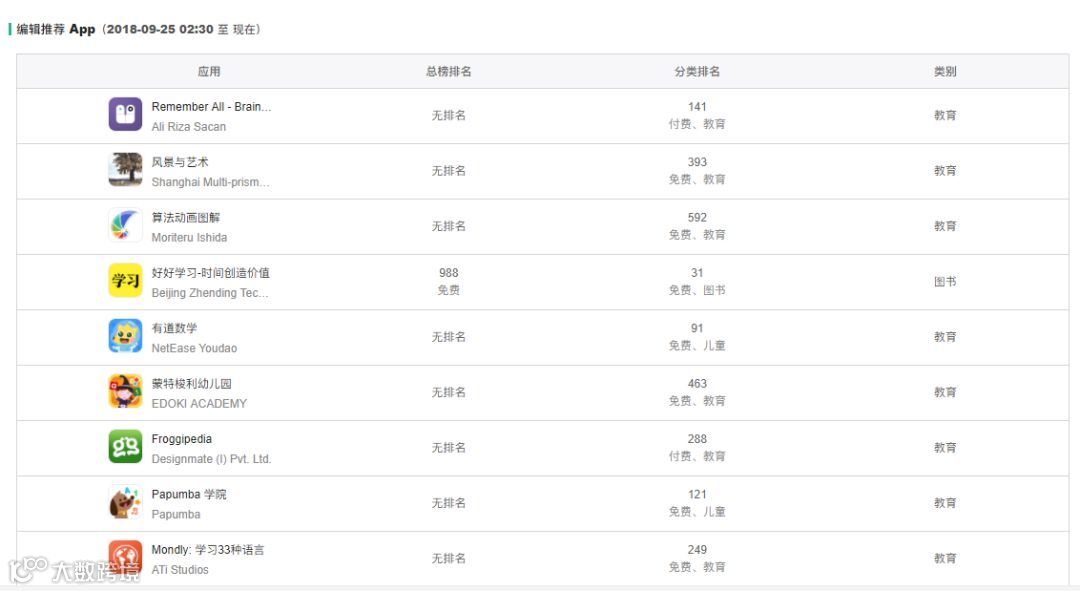Click the 应用 column header
Viewport: 1080px width, 591px height.
pyautogui.click(x=209, y=72)
